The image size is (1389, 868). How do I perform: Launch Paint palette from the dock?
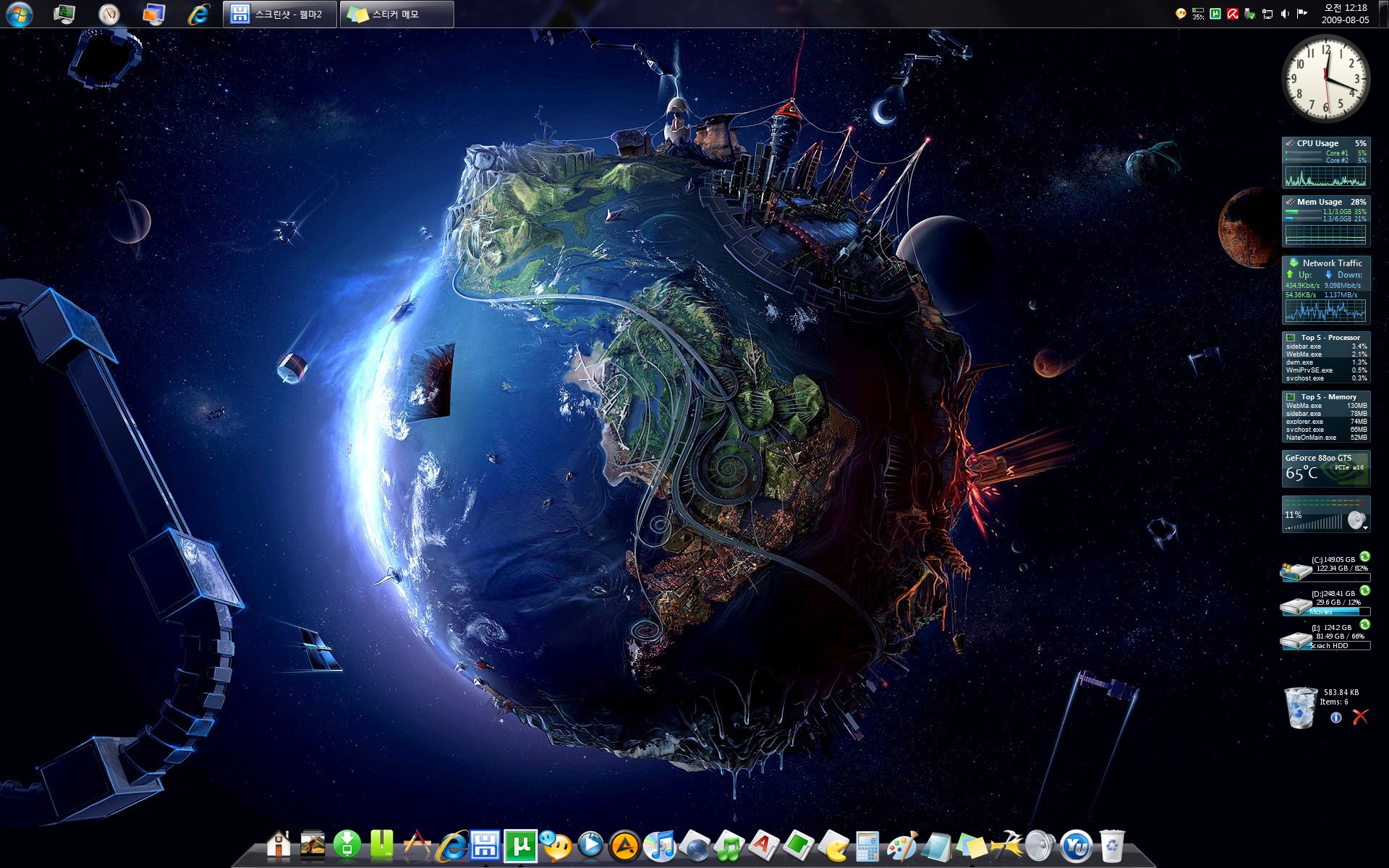pos(902,845)
